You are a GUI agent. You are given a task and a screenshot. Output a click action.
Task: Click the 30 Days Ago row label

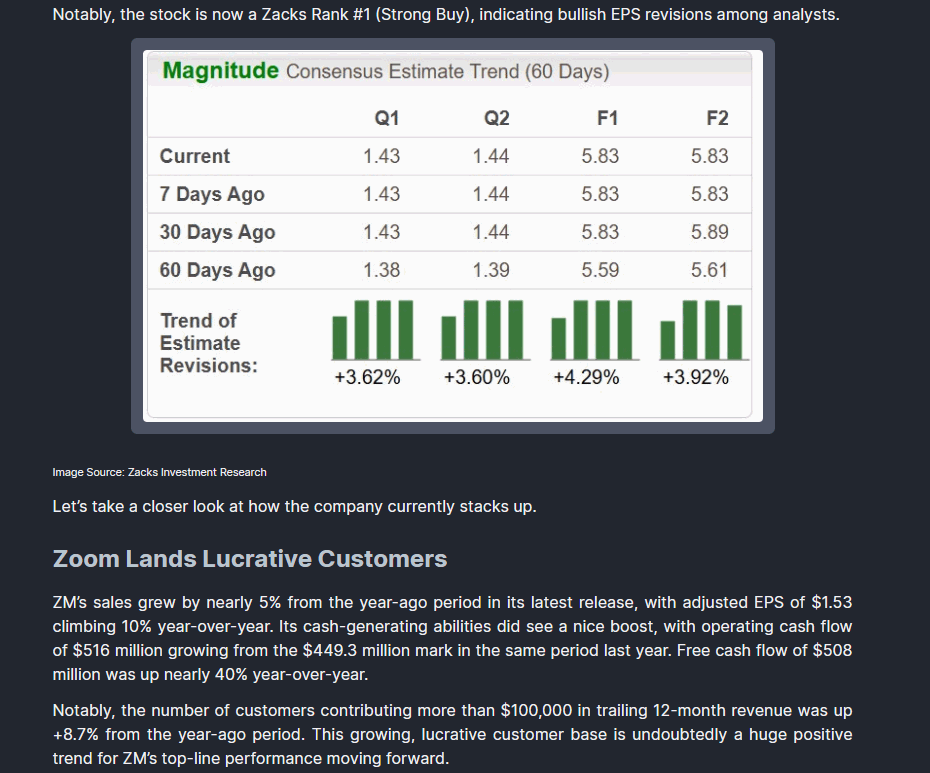pyautogui.click(x=217, y=232)
